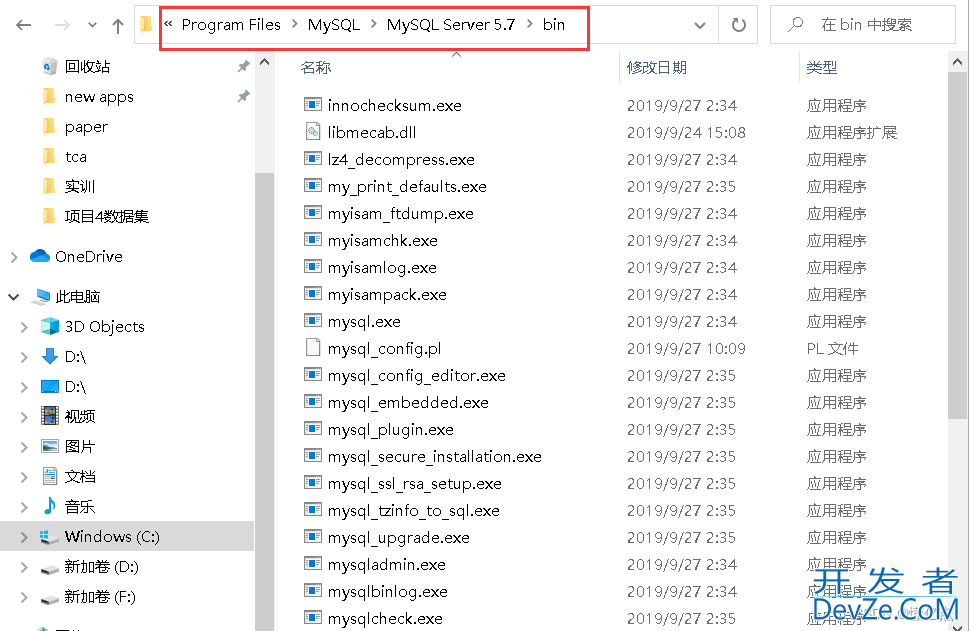Expand the chevron after MySQL Server 5.7

[x=530, y=25]
